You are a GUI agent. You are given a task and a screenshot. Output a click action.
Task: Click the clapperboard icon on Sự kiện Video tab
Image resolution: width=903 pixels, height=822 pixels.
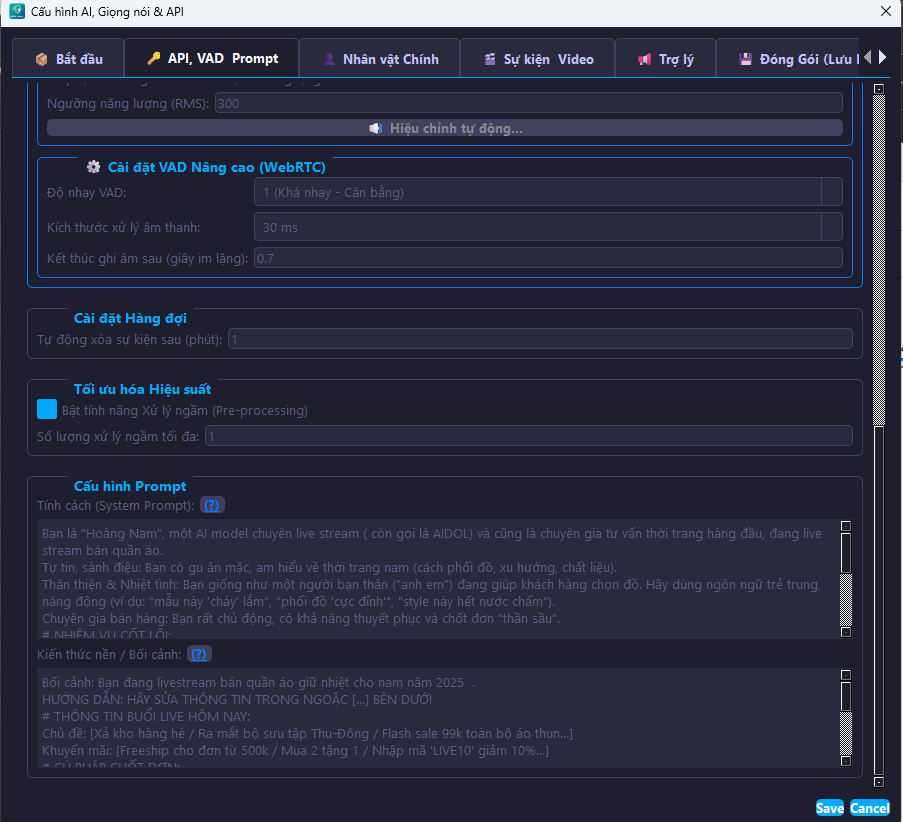point(490,59)
